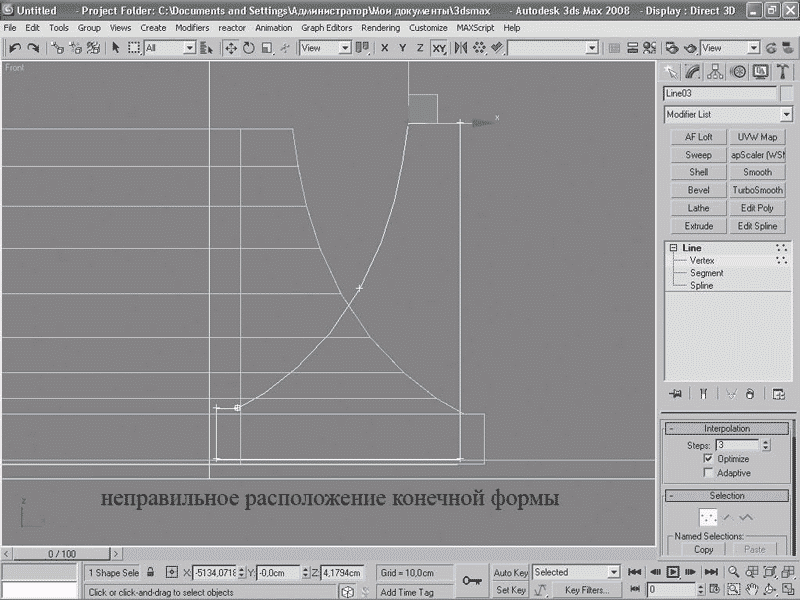Open the Utilities hammer panel
Image resolution: width=800 pixels, height=600 pixels.
point(783,71)
